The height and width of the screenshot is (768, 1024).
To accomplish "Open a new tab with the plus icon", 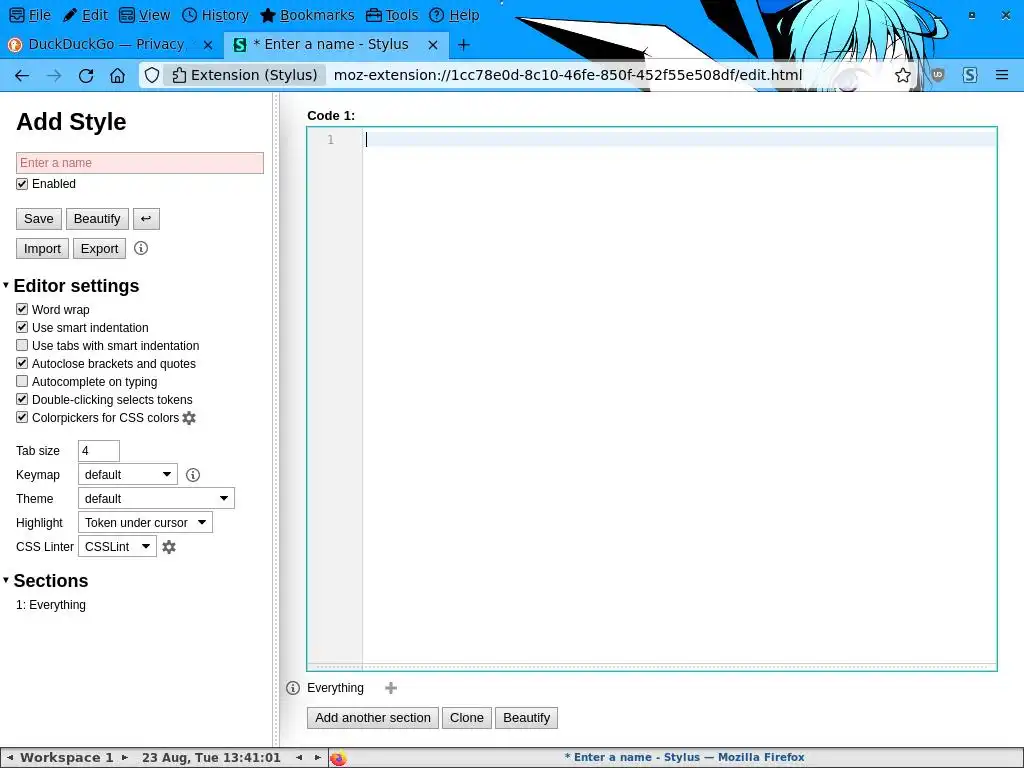I will pos(464,44).
